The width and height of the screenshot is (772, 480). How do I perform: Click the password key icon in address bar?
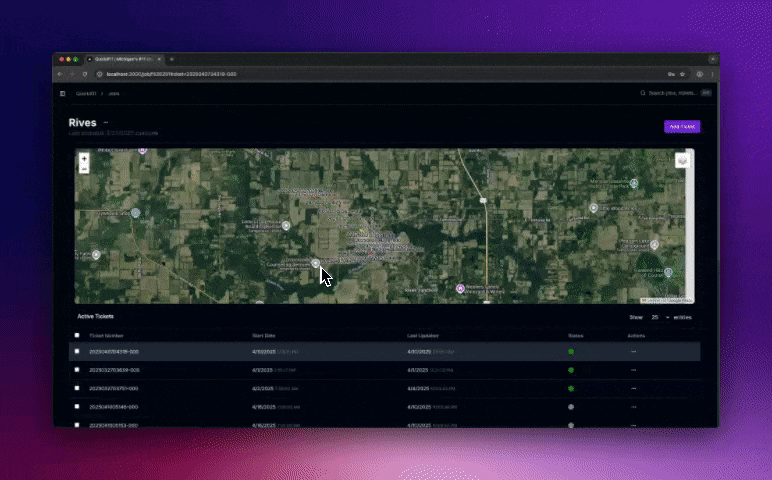point(671,74)
